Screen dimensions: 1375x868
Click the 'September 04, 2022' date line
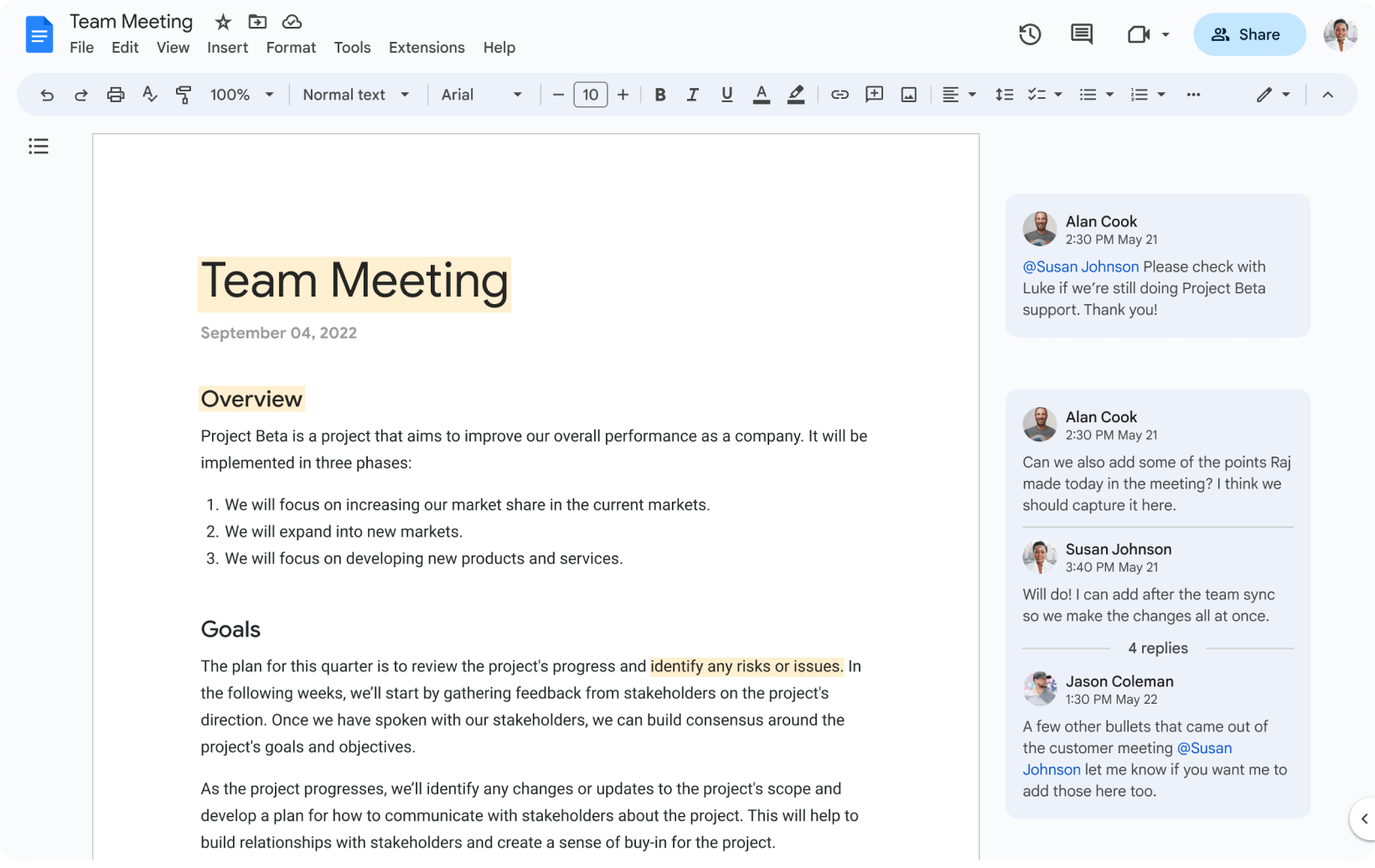tap(279, 333)
